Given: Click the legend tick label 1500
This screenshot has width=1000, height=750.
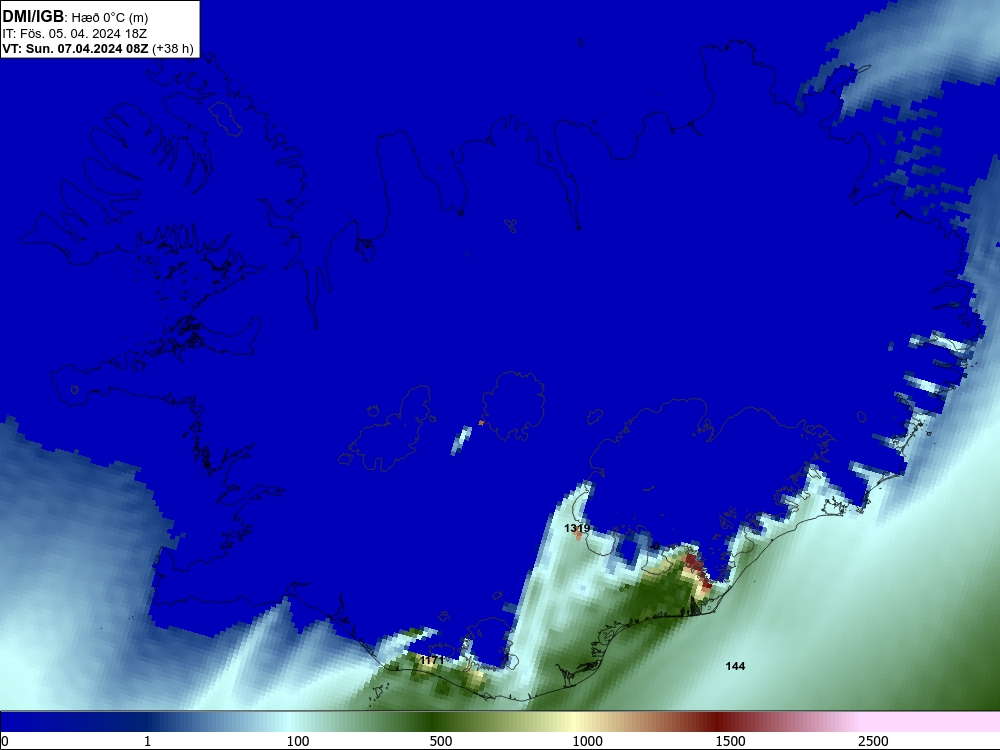Looking at the screenshot, I should (x=730, y=741).
